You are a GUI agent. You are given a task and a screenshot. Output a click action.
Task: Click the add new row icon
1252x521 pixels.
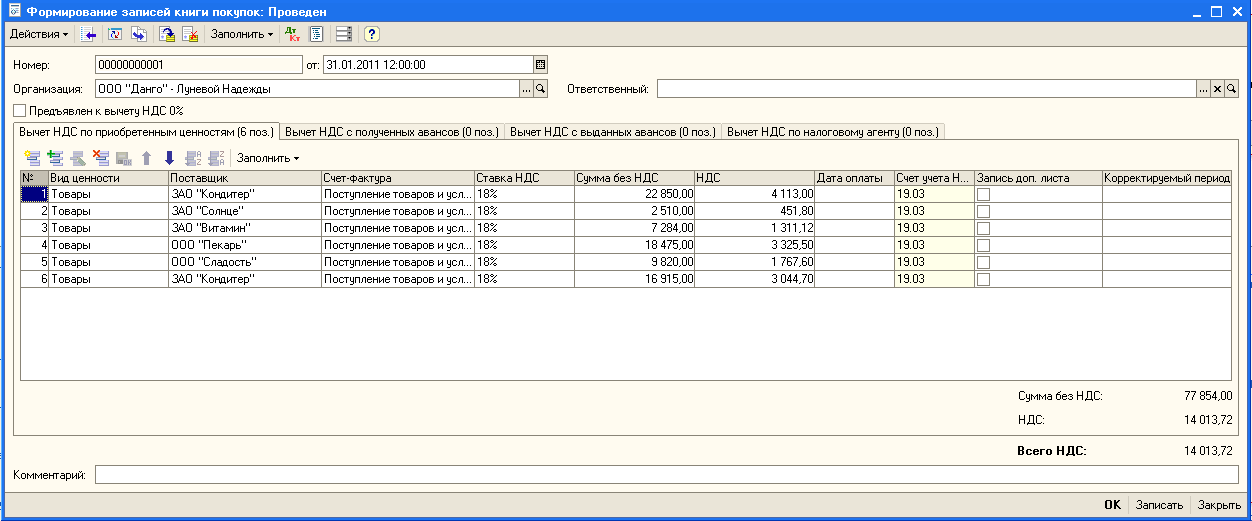[32, 158]
